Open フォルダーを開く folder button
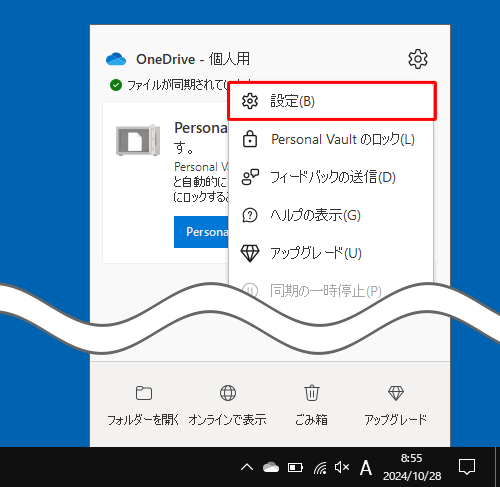500x487 pixels. (x=143, y=406)
